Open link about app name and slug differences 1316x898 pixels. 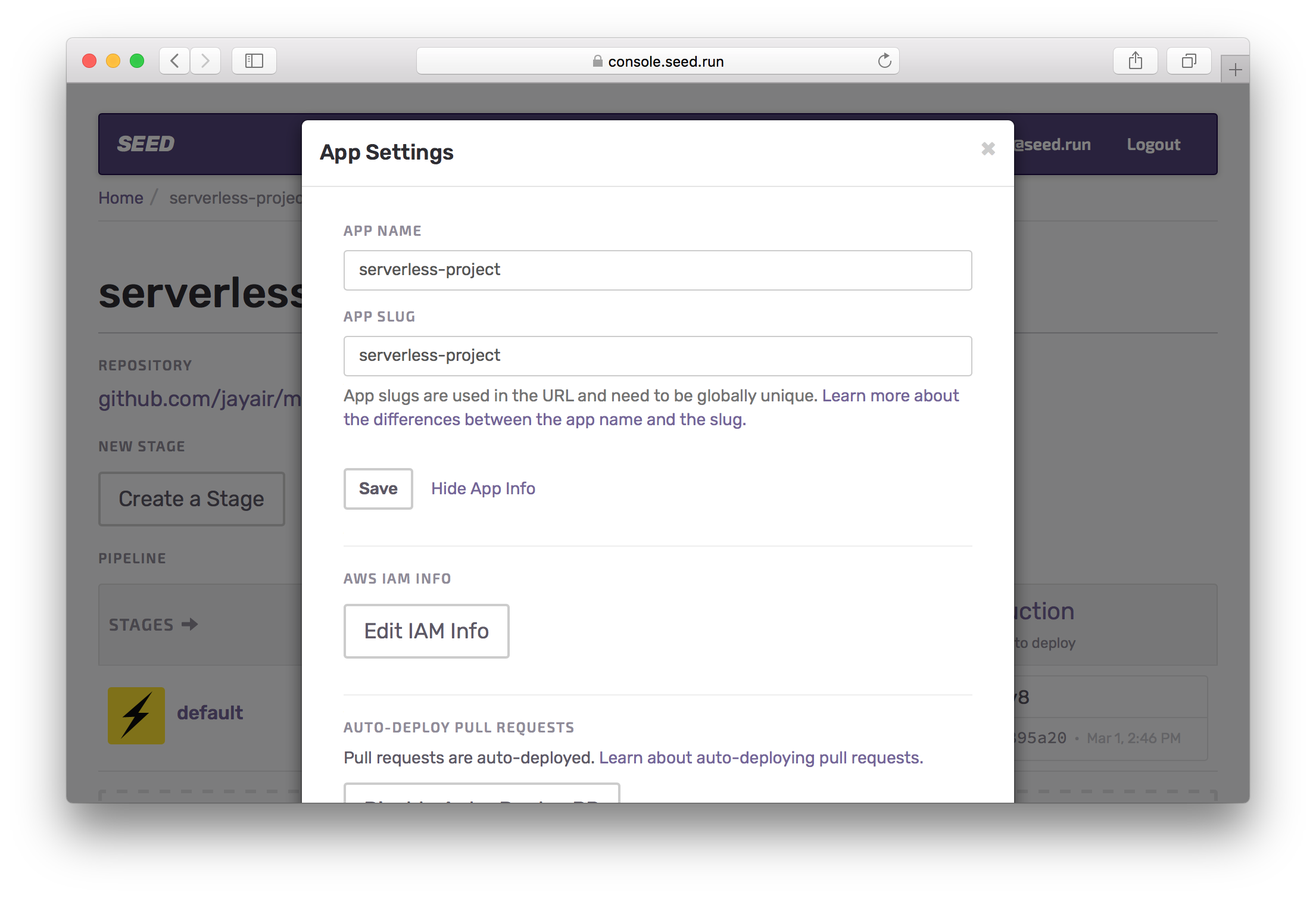click(544, 419)
